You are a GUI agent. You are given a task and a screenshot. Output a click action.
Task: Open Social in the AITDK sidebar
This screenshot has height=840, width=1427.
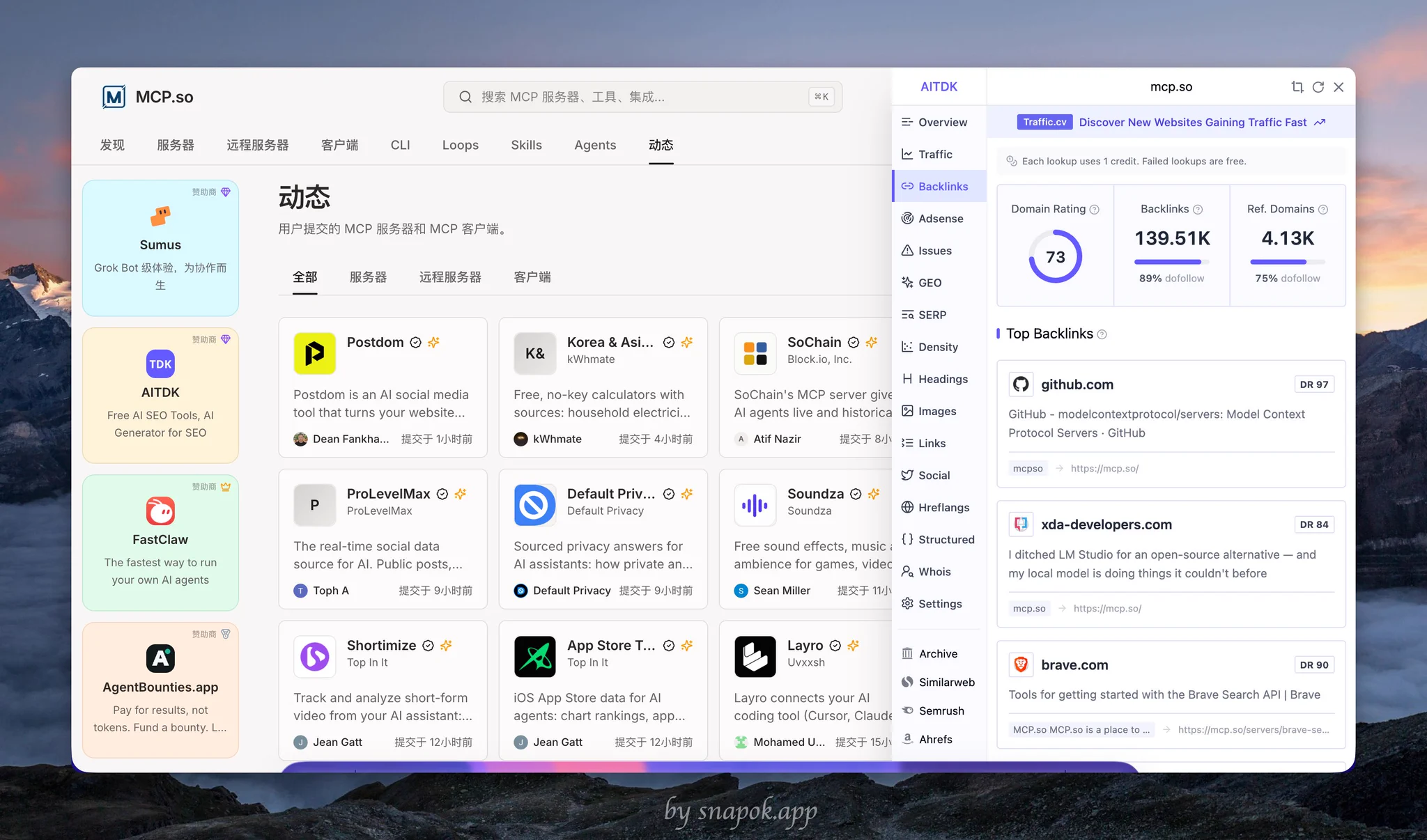[939, 474]
